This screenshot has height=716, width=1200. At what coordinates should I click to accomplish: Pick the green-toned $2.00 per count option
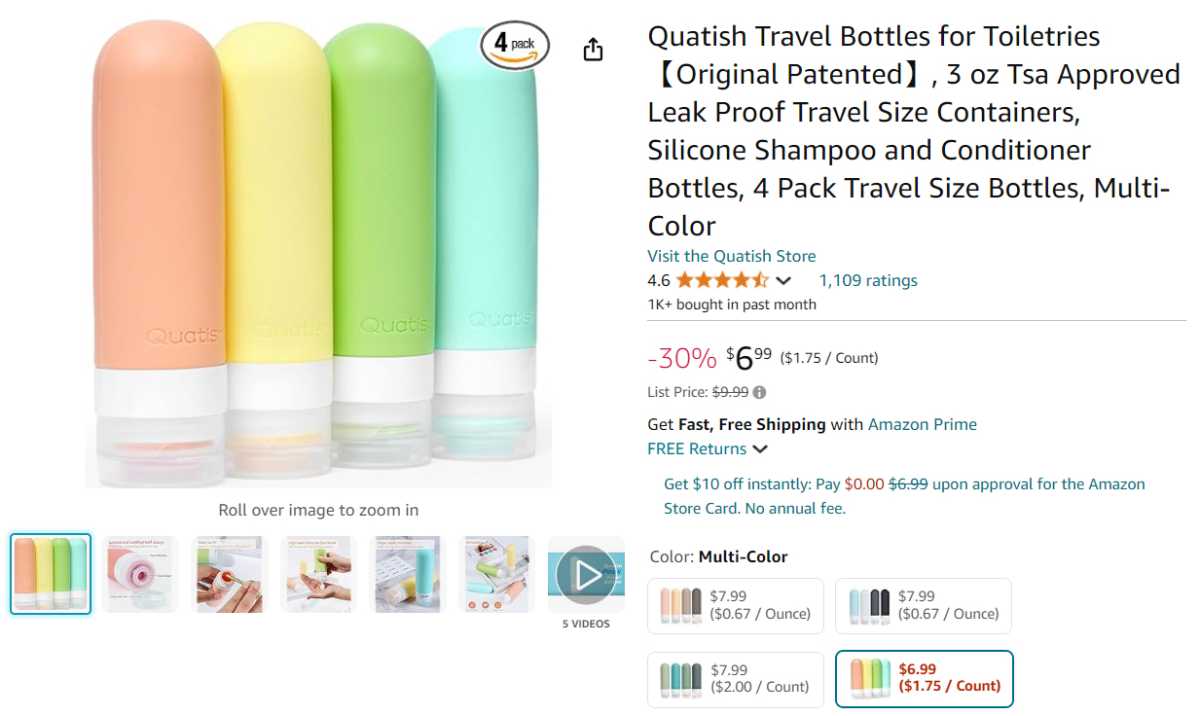coord(735,678)
